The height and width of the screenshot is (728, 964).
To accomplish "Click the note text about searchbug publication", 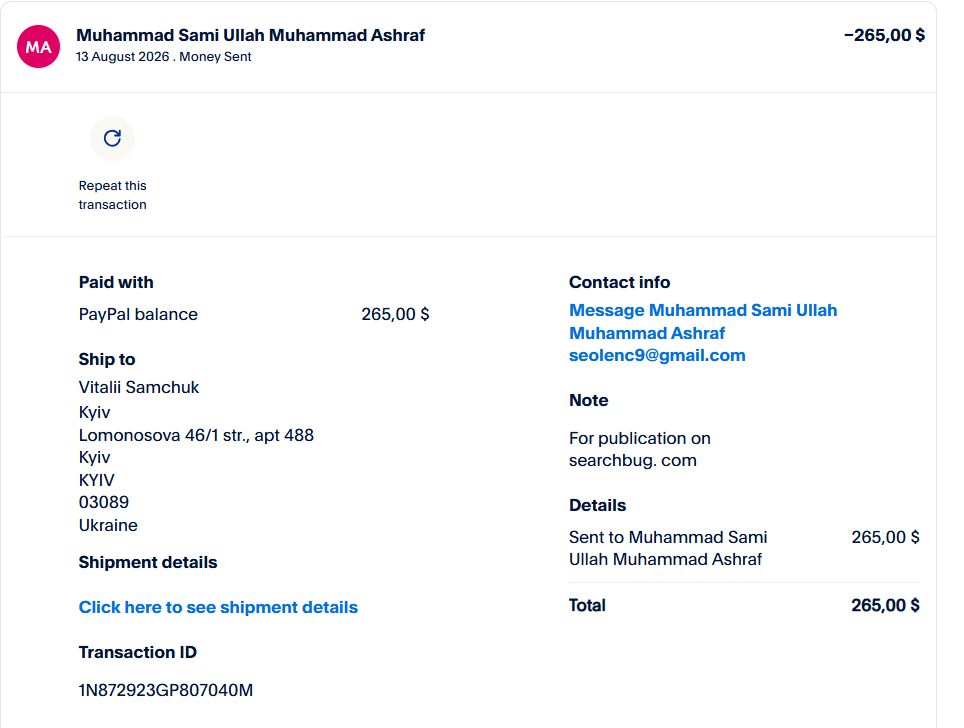I will coord(639,449).
